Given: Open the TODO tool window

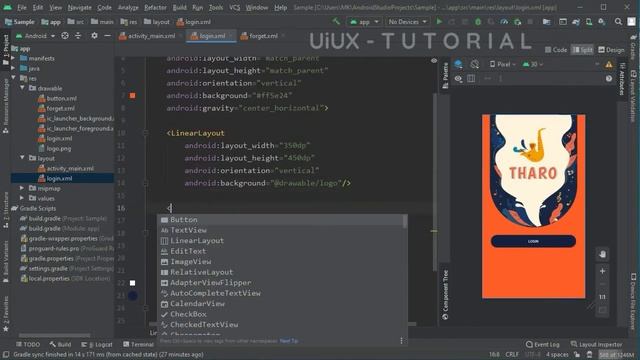Looking at the screenshot, I should [x=28, y=344].
